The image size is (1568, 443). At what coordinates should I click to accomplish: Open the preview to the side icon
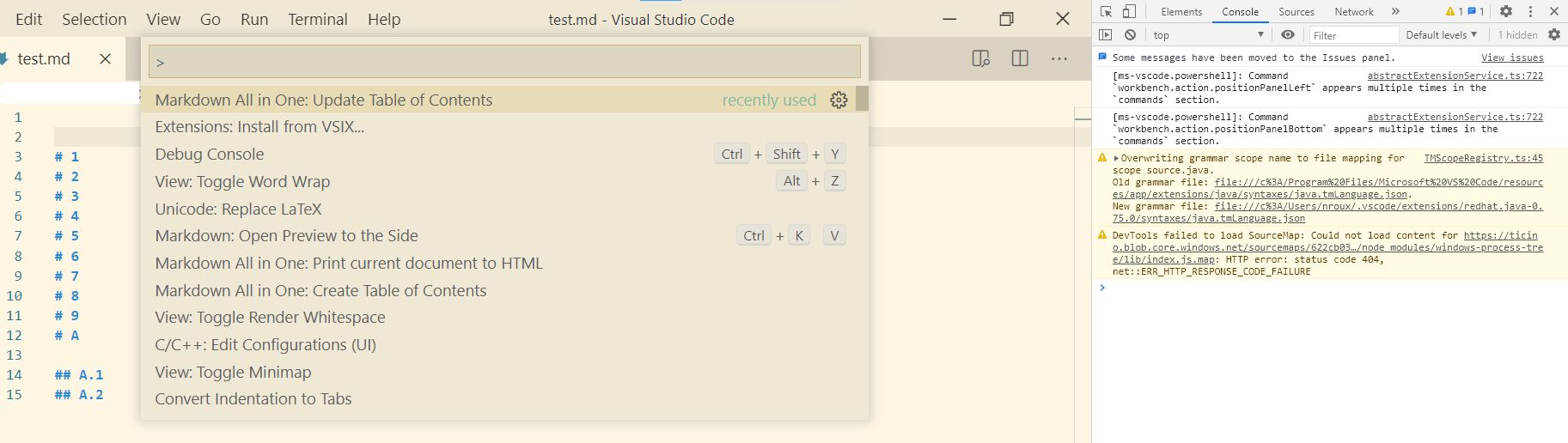980,58
